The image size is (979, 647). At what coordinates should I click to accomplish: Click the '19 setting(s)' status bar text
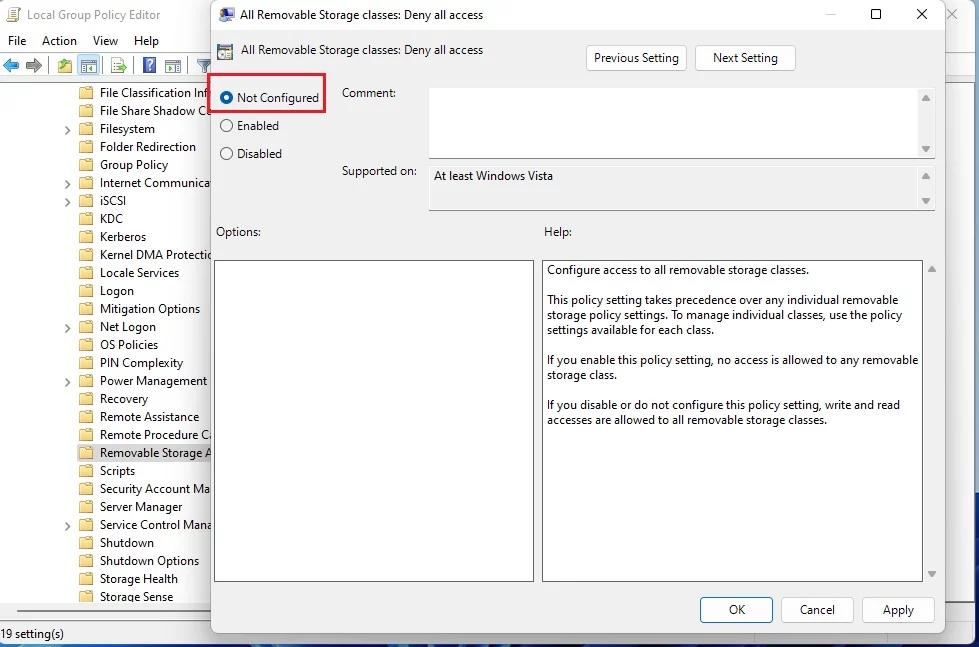click(32, 634)
